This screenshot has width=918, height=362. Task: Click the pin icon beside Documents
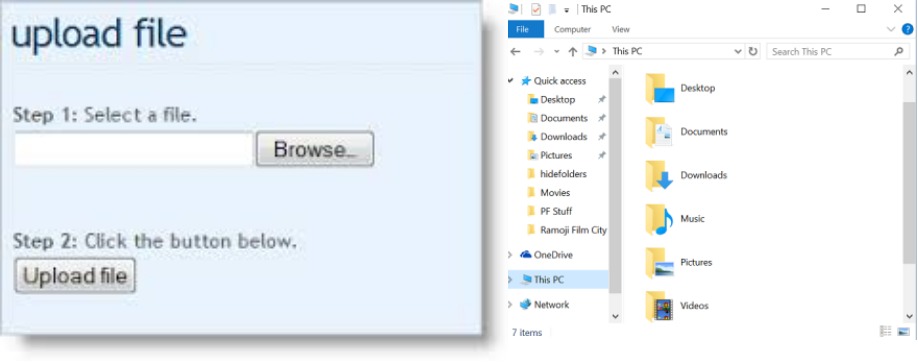coord(601,118)
